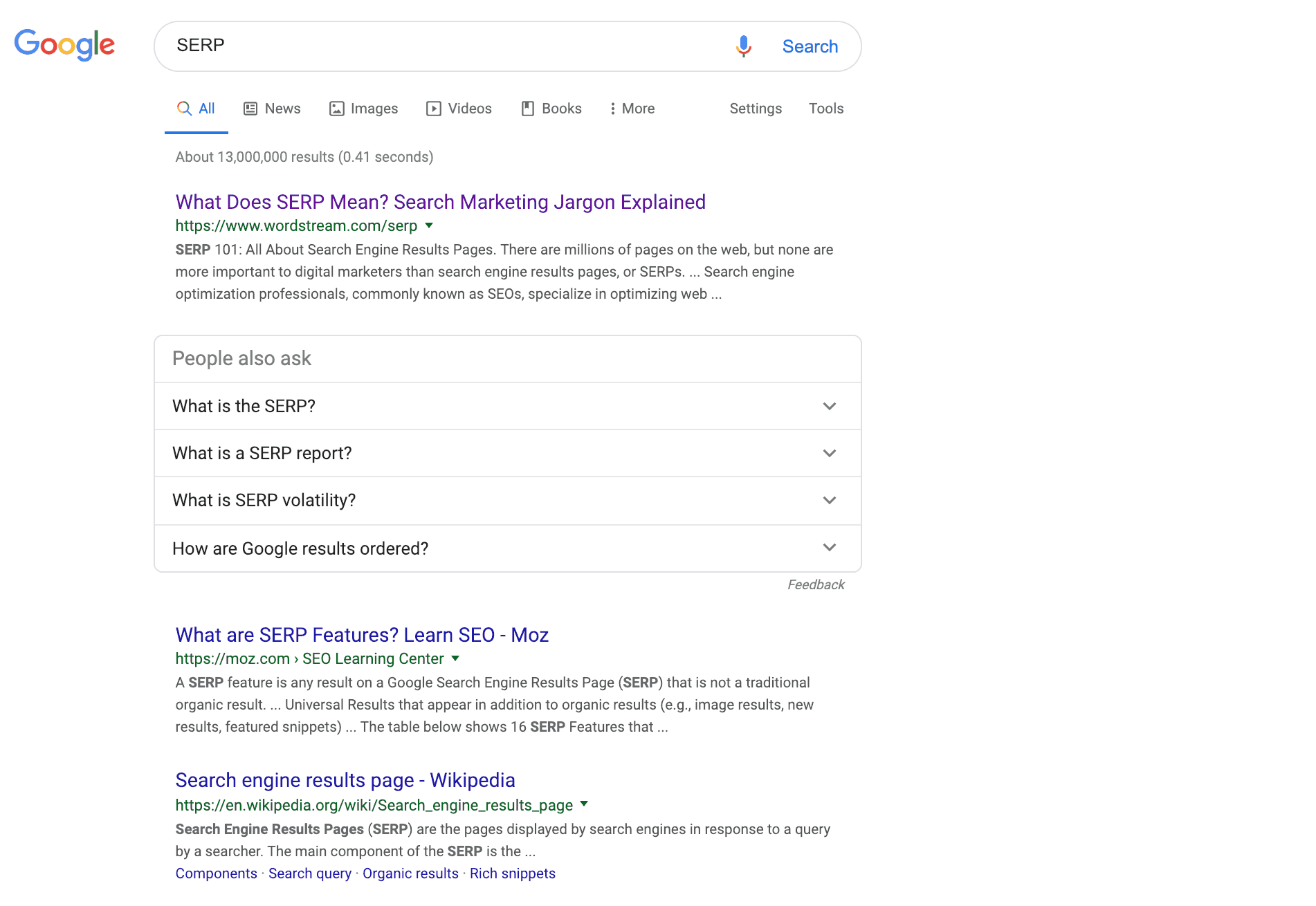Open the Organic results sitelink
Screen dimensions: 1316x906
click(x=410, y=873)
